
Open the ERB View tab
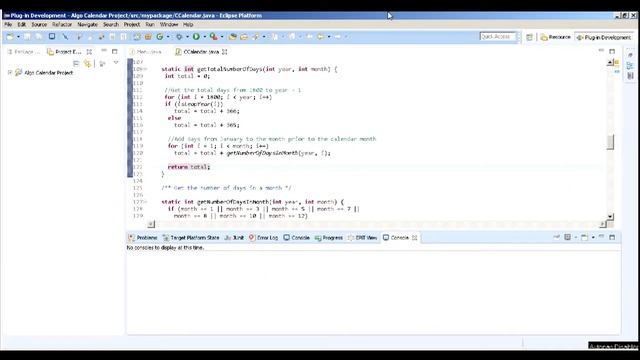click(362, 238)
